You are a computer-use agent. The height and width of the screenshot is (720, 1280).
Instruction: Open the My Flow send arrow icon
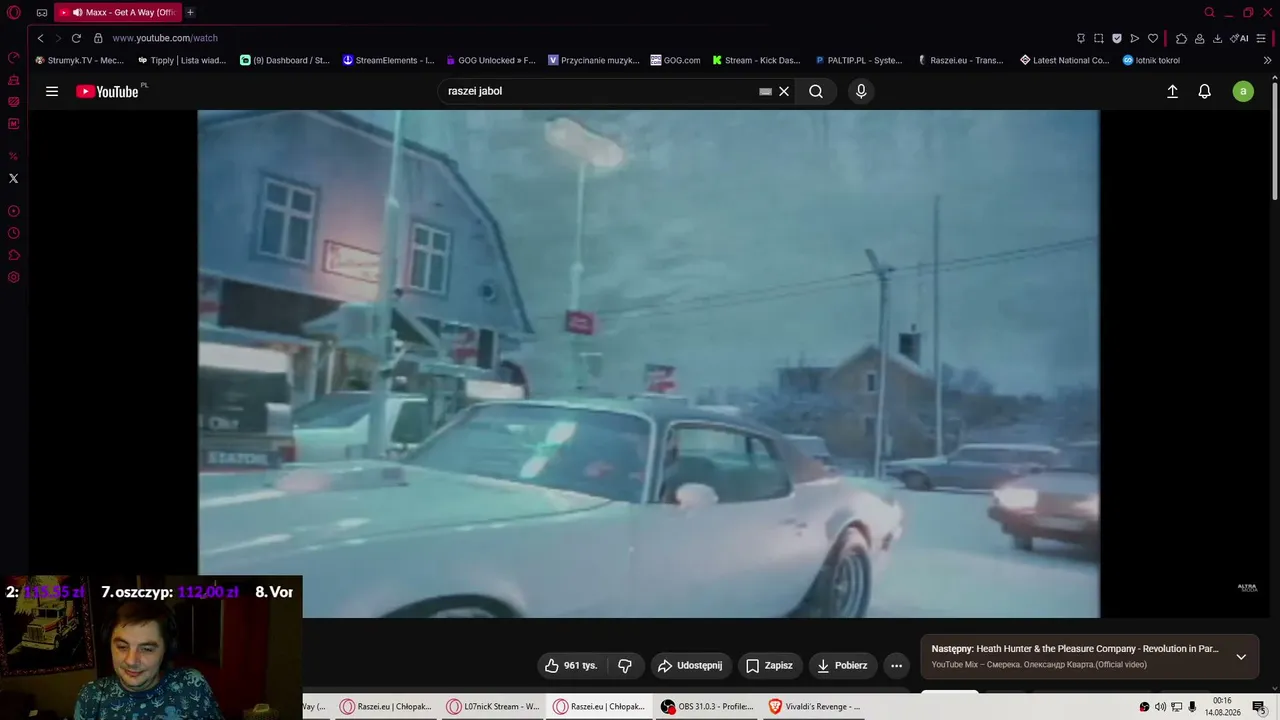tap(1135, 38)
